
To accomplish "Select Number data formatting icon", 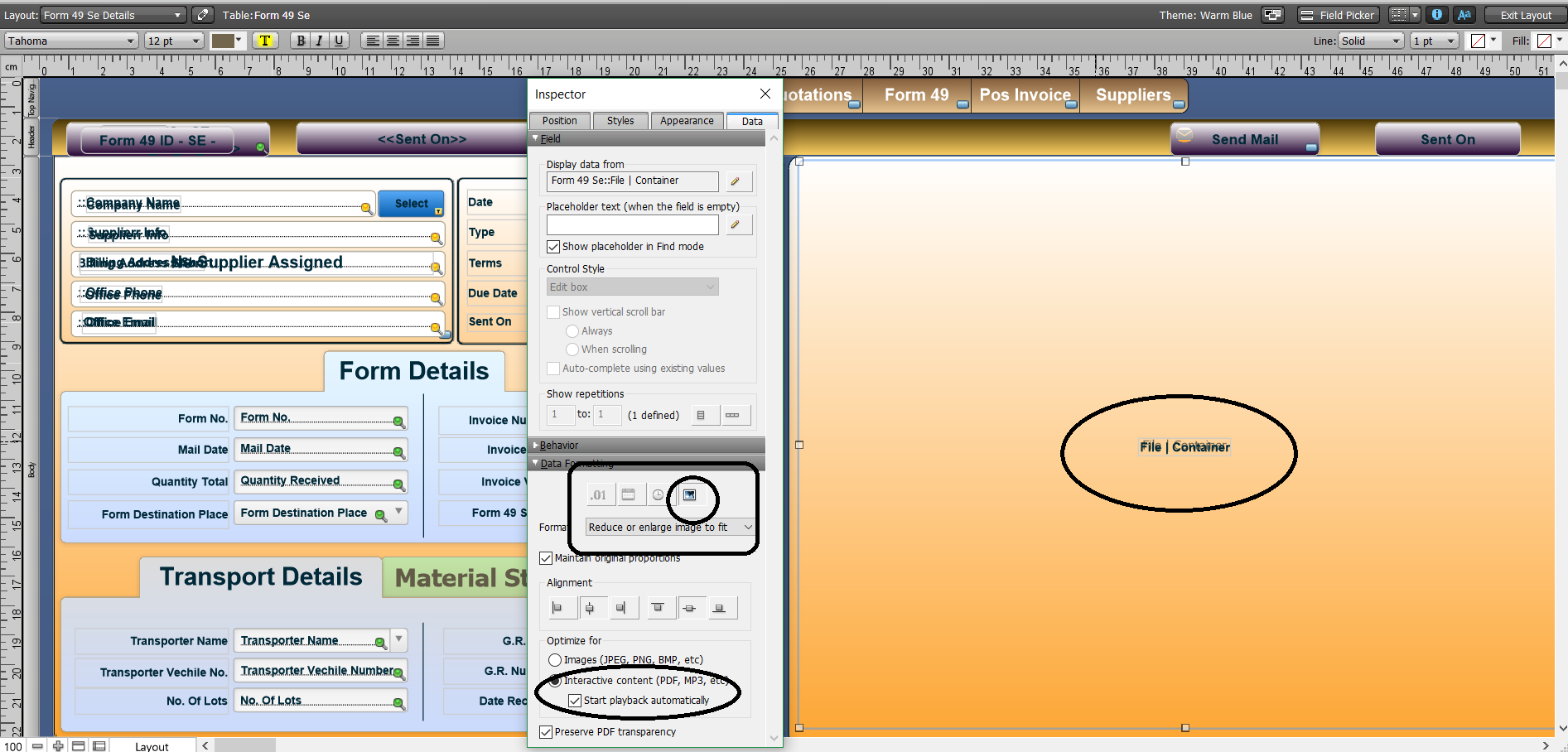I will click(599, 495).
